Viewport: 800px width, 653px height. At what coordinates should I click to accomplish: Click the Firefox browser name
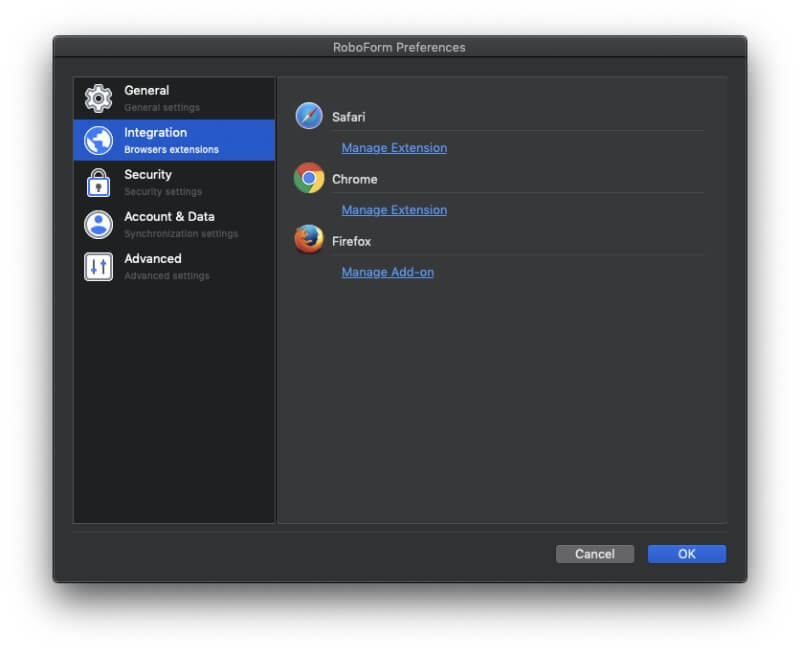[x=352, y=241]
